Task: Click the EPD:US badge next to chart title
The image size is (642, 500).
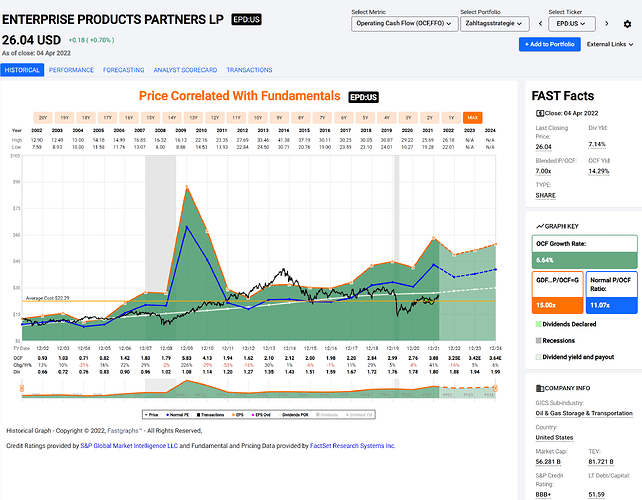Action: click(363, 97)
